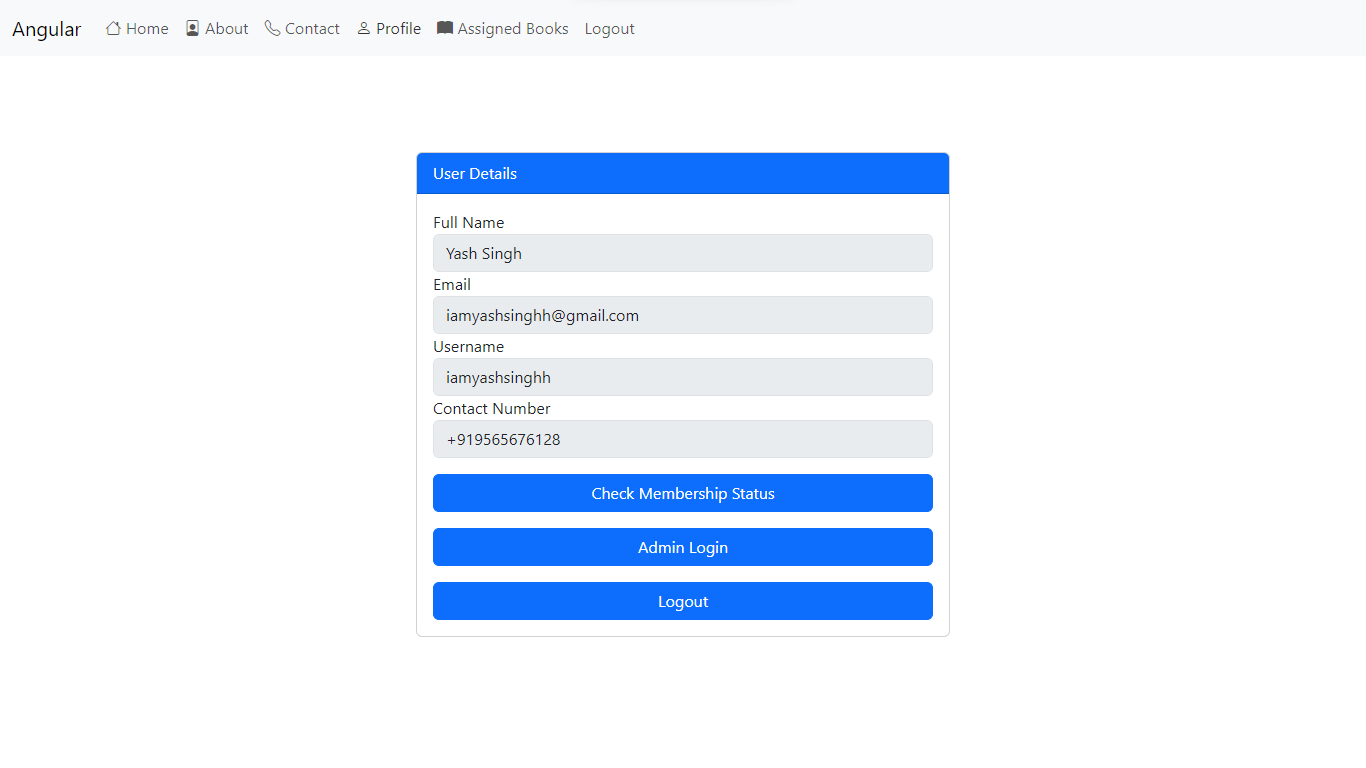The height and width of the screenshot is (768, 1366).
Task: Click the house icon beside Home
Action: pyautogui.click(x=113, y=29)
